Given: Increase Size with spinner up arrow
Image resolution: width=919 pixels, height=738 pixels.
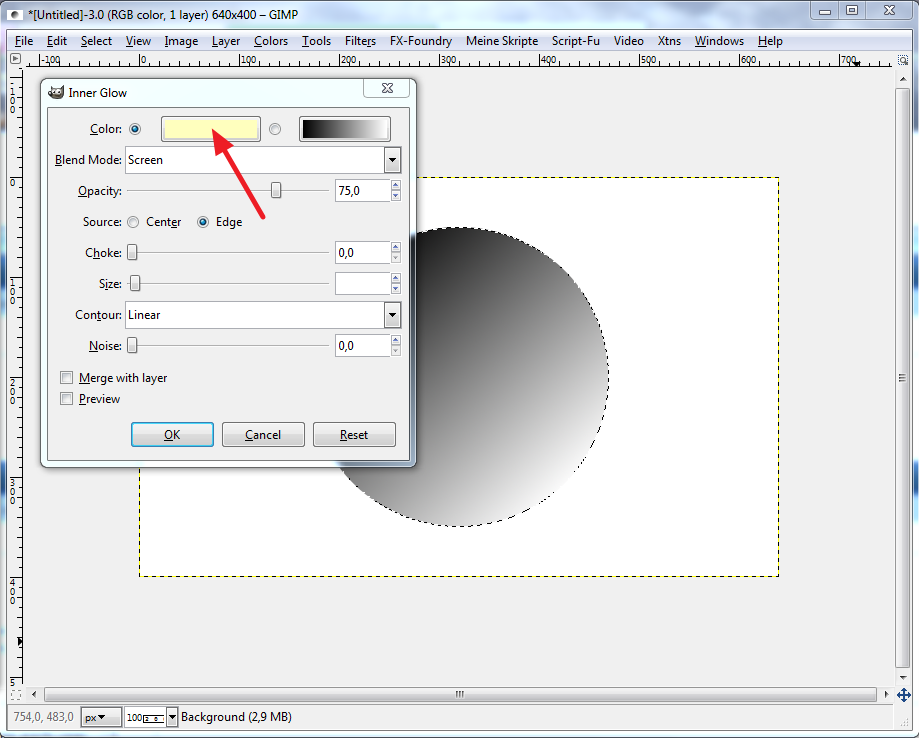Looking at the screenshot, I should [x=396, y=278].
